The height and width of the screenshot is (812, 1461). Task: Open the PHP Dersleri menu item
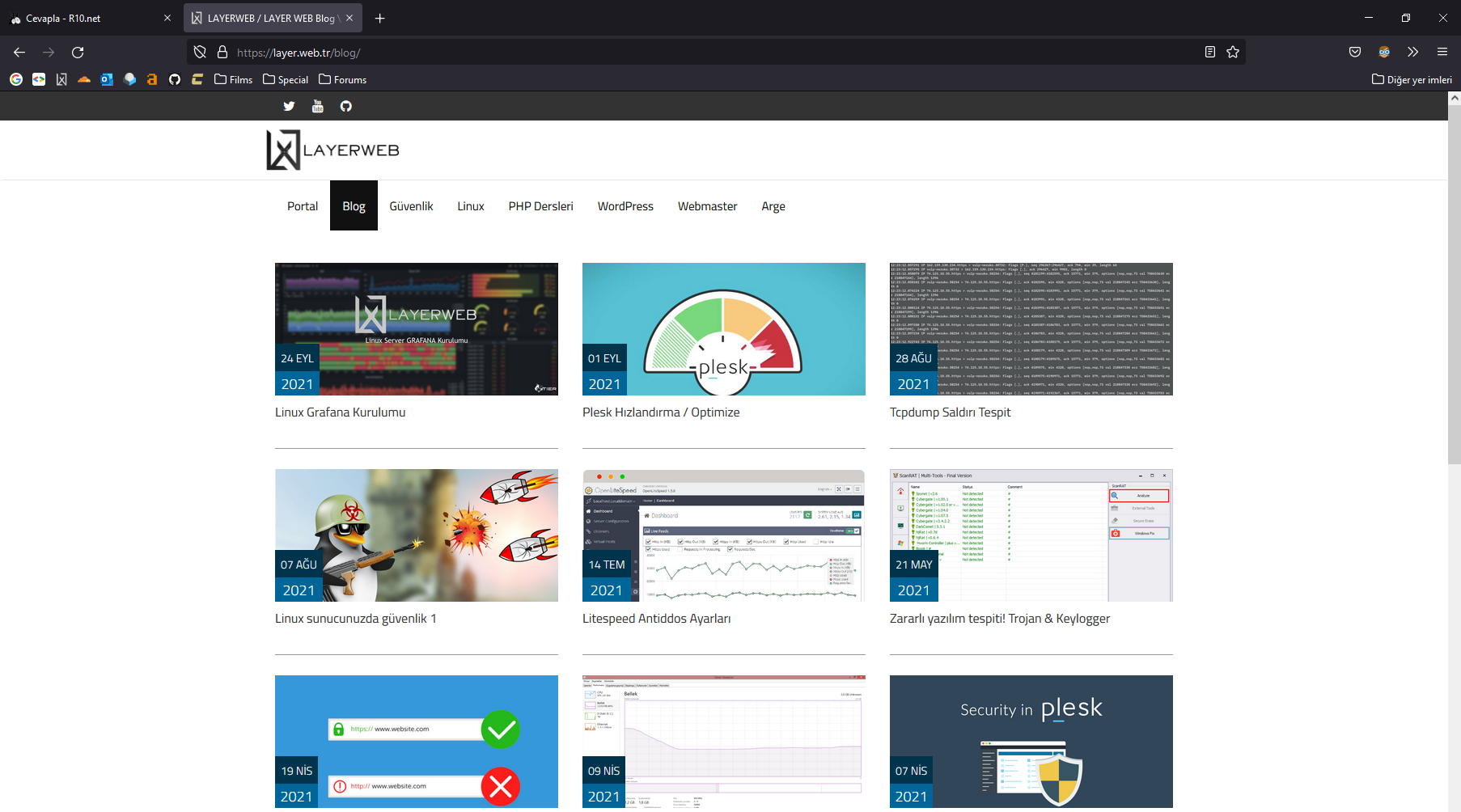point(541,206)
